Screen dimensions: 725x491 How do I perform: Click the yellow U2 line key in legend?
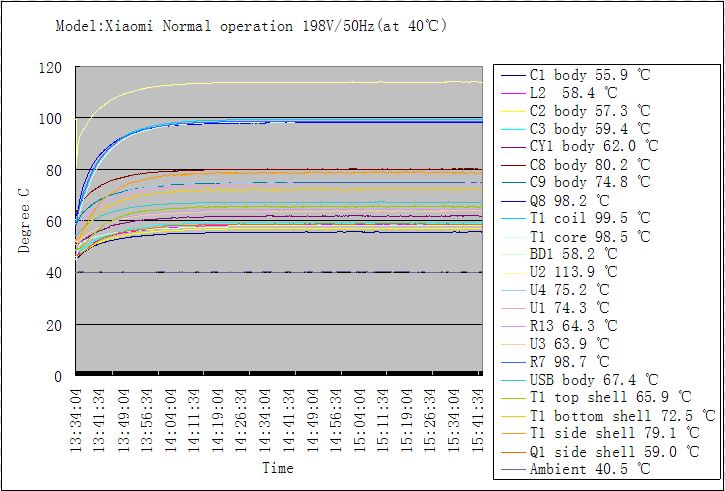click(x=513, y=273)
